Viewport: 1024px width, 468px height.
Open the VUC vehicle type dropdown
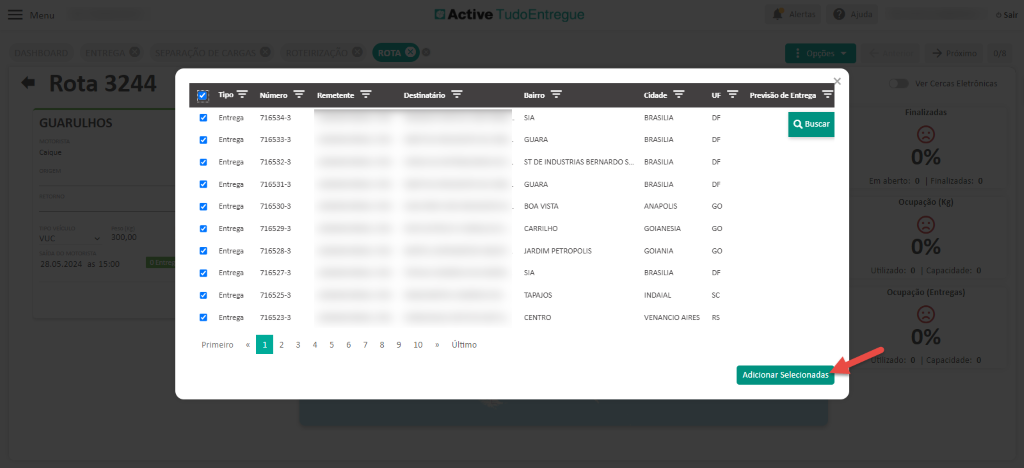click(70, 238)
